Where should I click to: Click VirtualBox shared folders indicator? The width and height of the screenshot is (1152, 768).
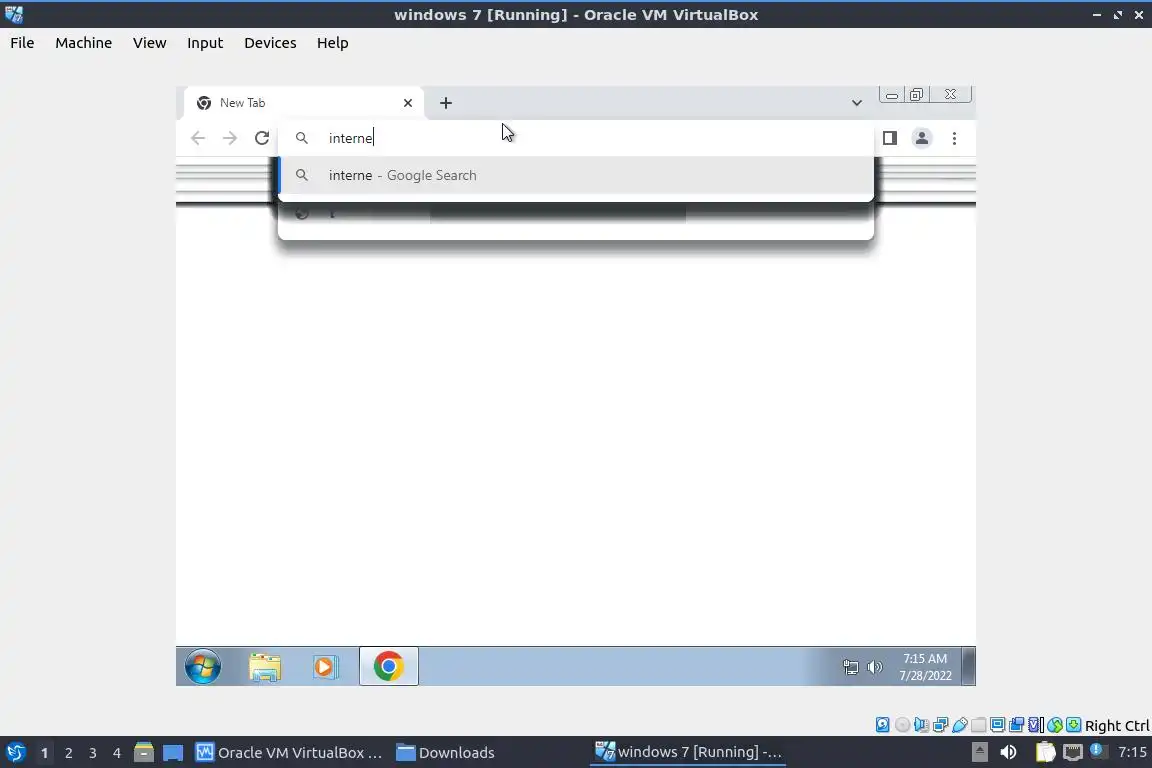point(979,725)
